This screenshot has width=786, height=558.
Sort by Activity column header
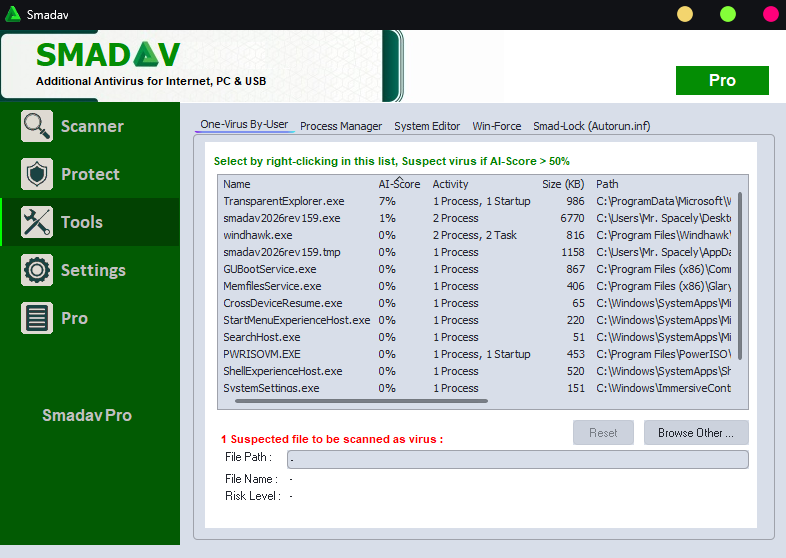tap(450, 184)
